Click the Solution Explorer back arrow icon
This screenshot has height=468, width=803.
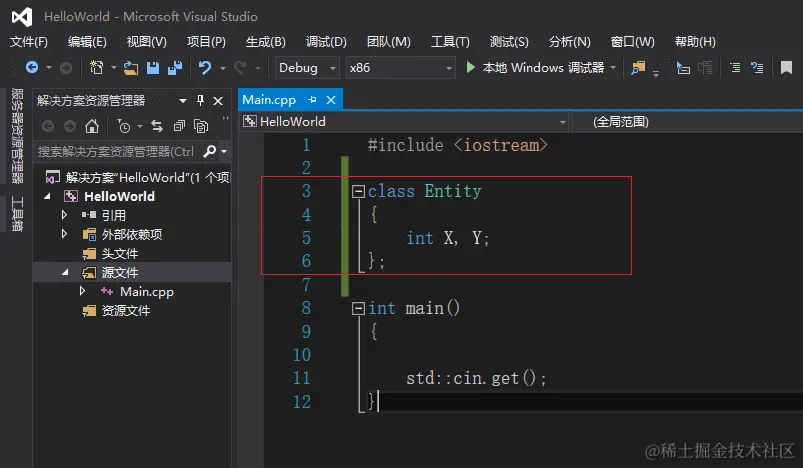(48, 126)
